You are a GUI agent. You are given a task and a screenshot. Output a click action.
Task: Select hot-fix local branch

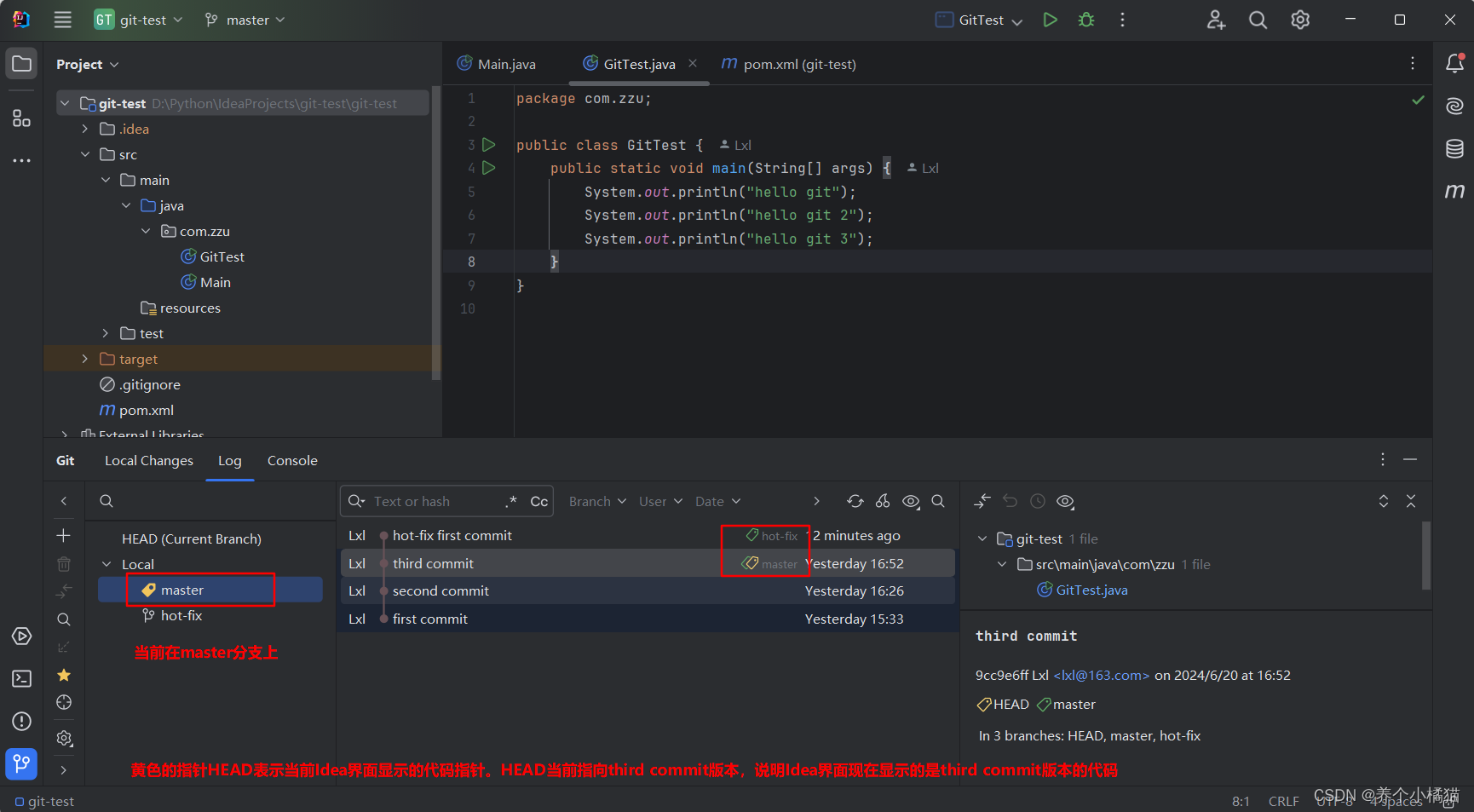click(x=181, y=615)
